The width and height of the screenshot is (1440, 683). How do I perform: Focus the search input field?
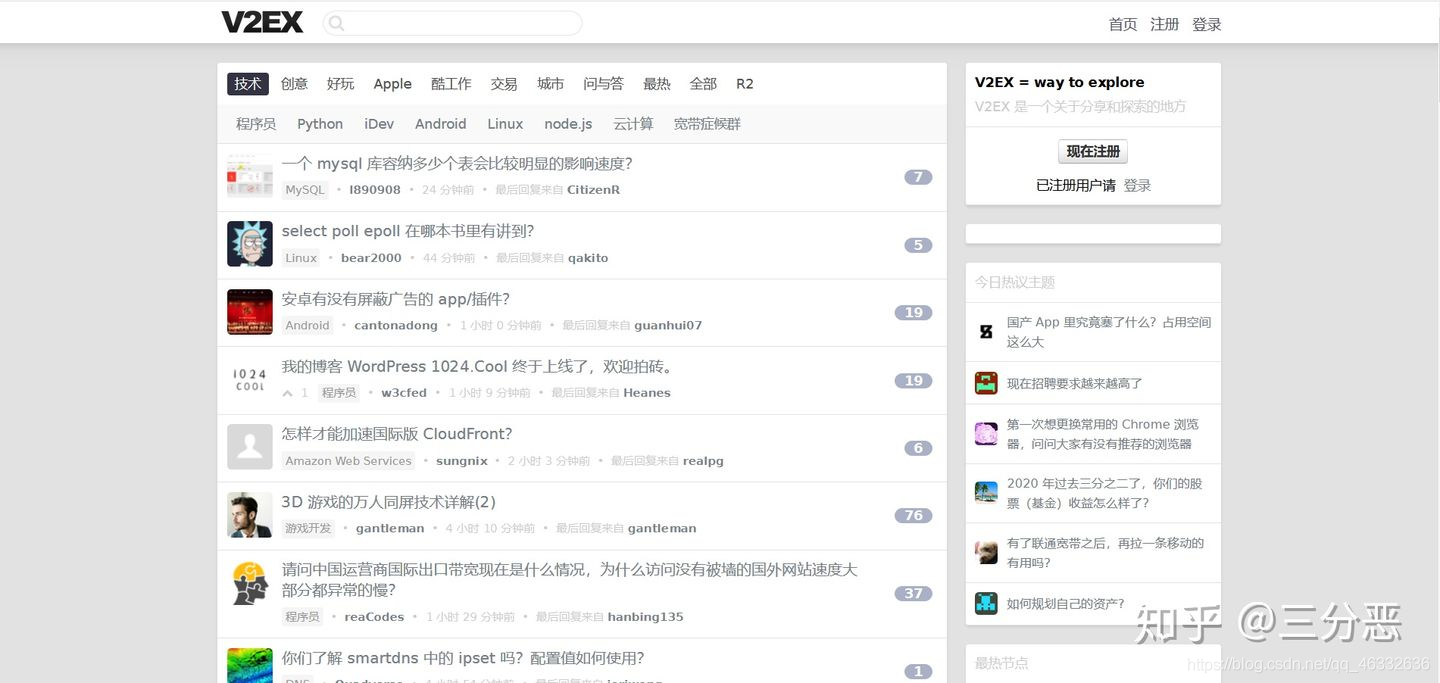coord(452,23)
